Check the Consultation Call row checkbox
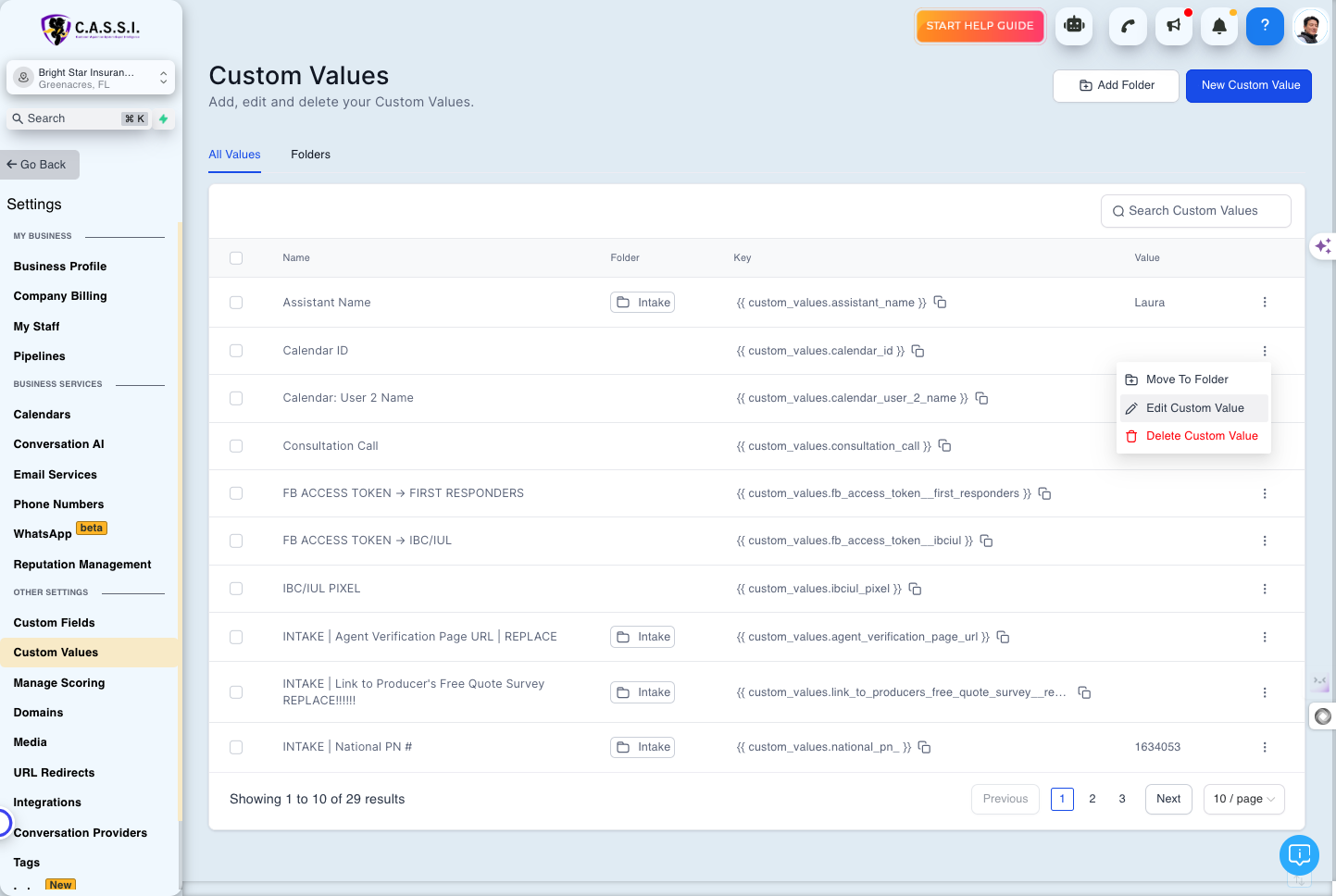The width and height of the screenshot is (1336, 896). click(x=236, y=446)
